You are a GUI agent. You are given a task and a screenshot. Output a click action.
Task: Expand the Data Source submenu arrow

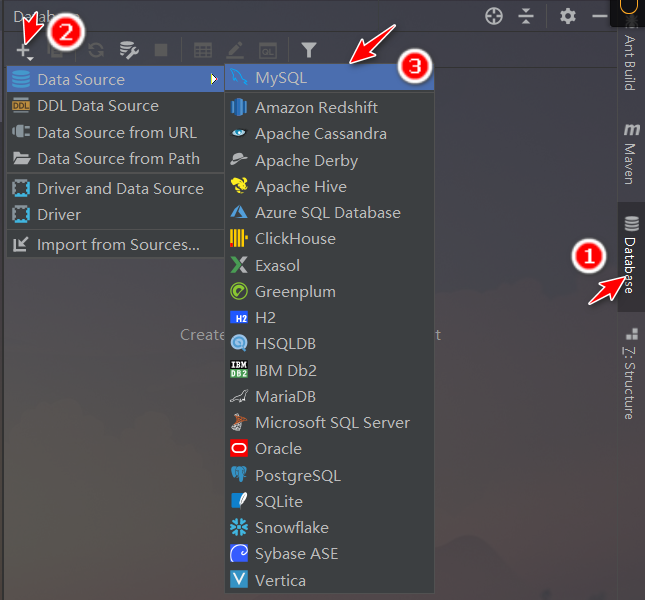click(x=214, y=79)
